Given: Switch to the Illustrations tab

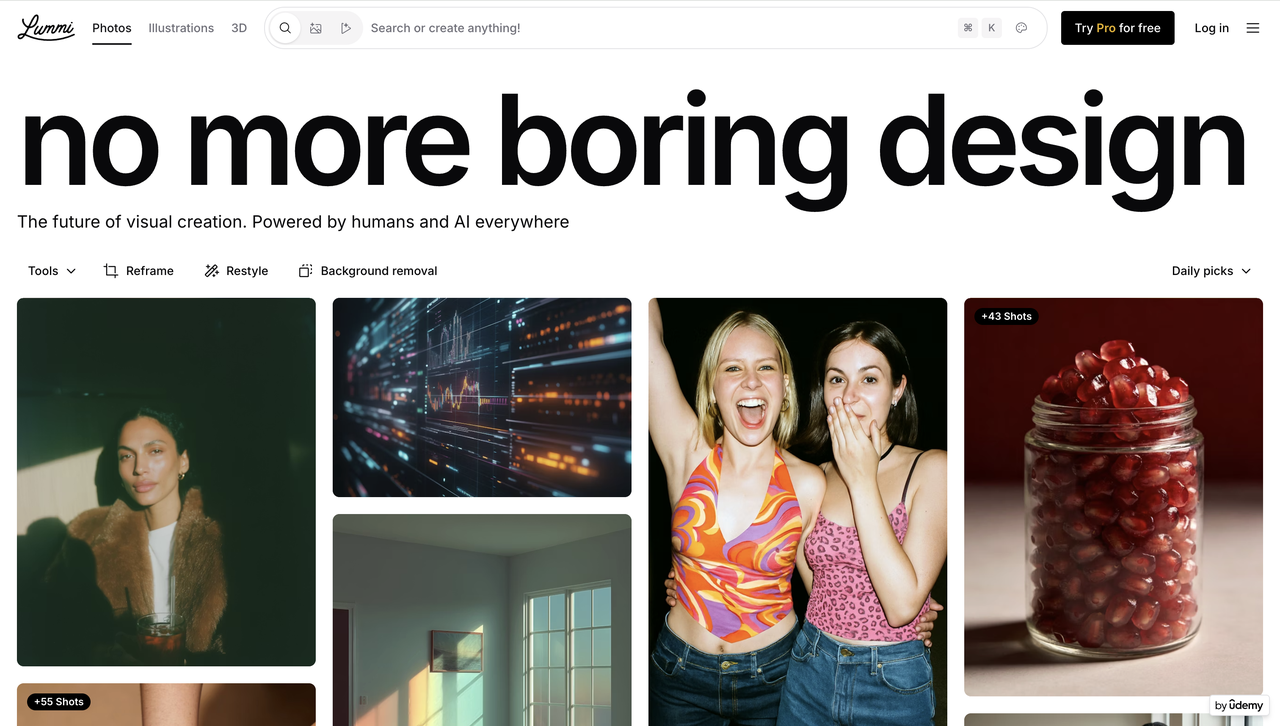Looking at the screenshot, I should pyautogui.click(x=181, y=28).
